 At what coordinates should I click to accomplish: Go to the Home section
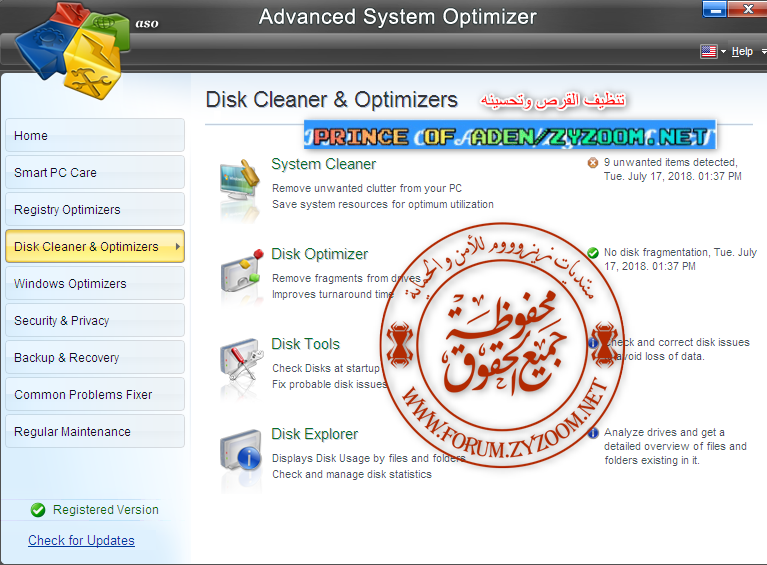click(95, 136)
